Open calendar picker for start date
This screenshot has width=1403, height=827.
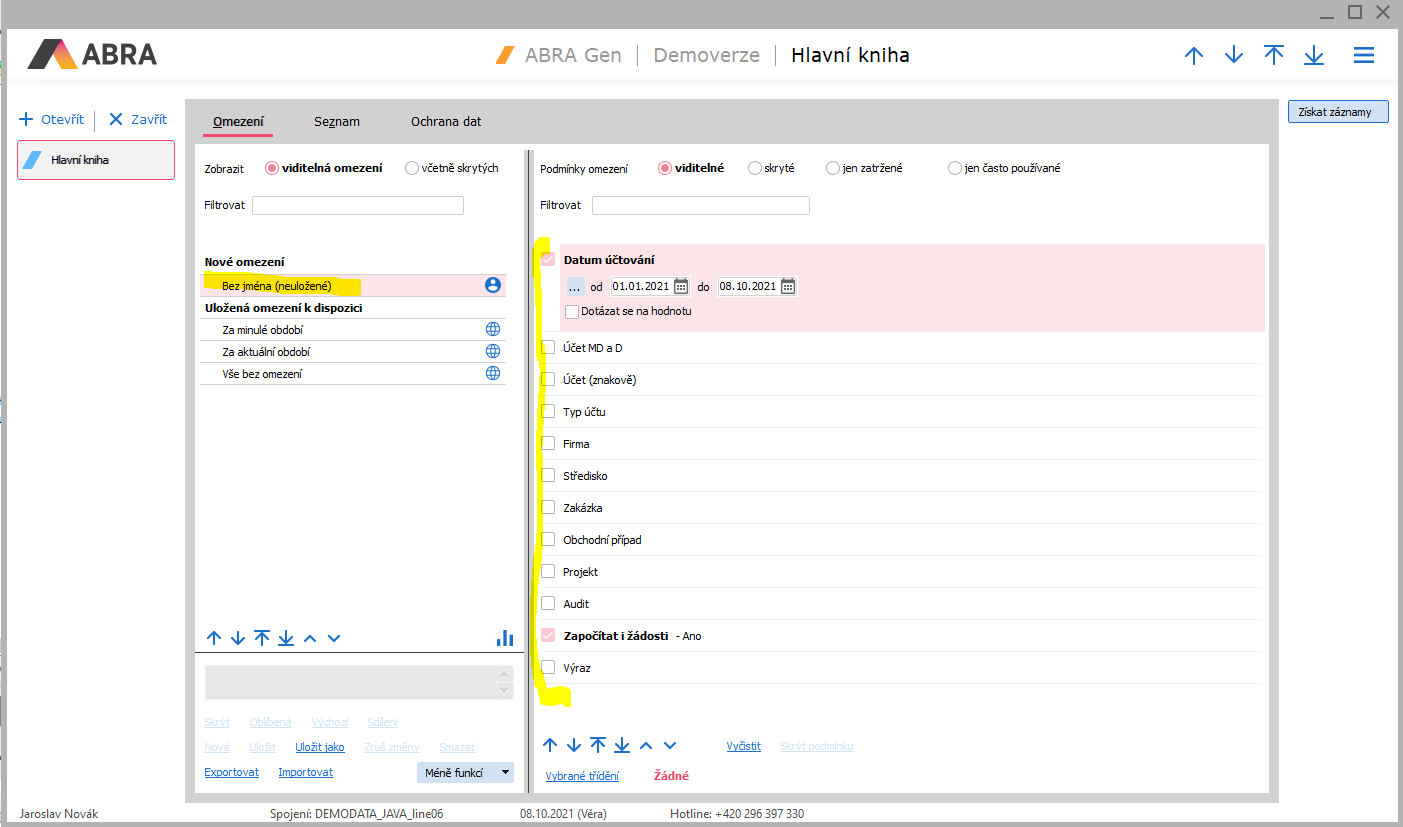(681, 286)
